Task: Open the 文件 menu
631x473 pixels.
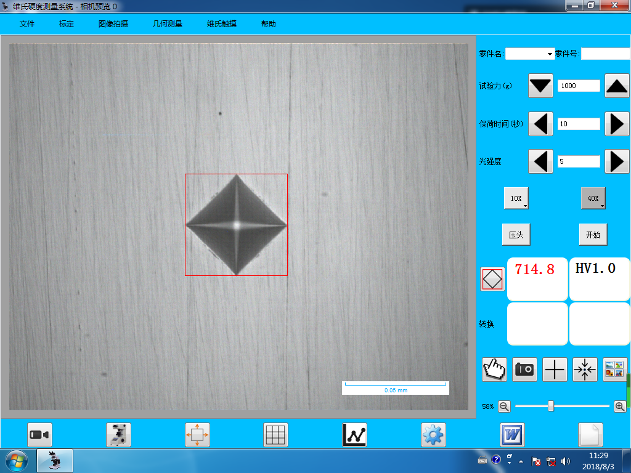Action: [27, 22]
